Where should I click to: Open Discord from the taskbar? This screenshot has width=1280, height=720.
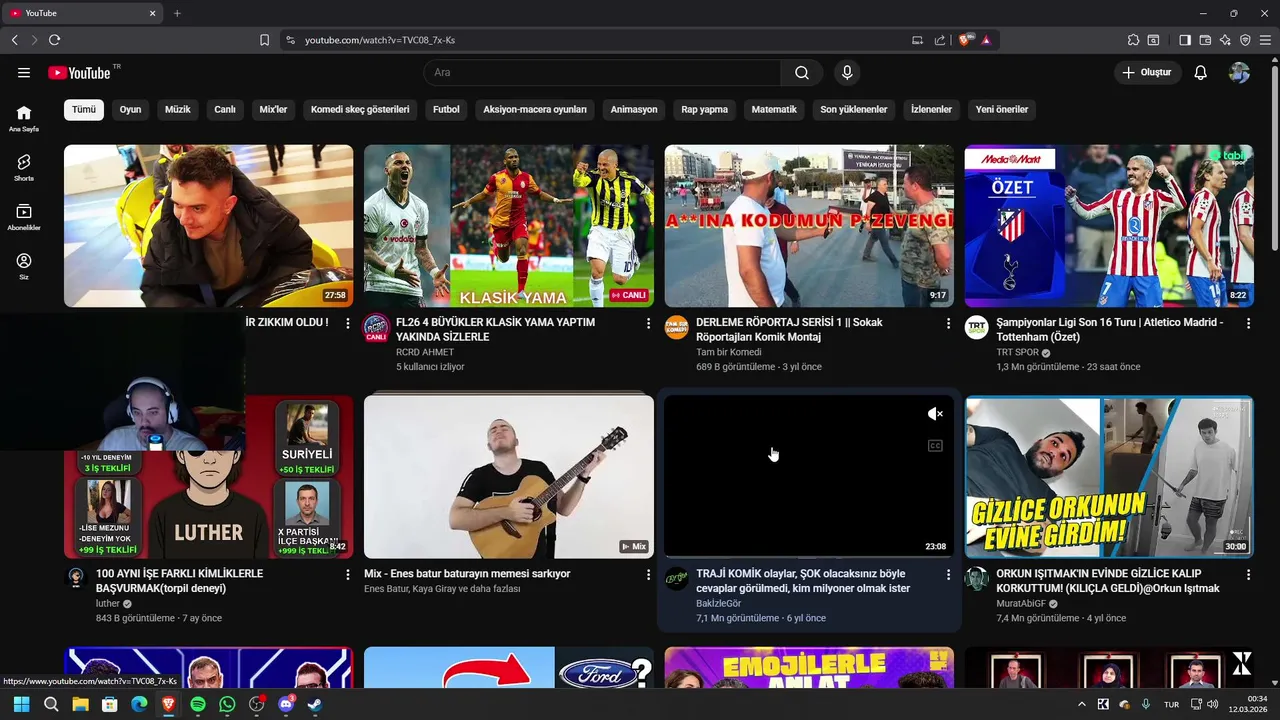[x=286, y=704]
